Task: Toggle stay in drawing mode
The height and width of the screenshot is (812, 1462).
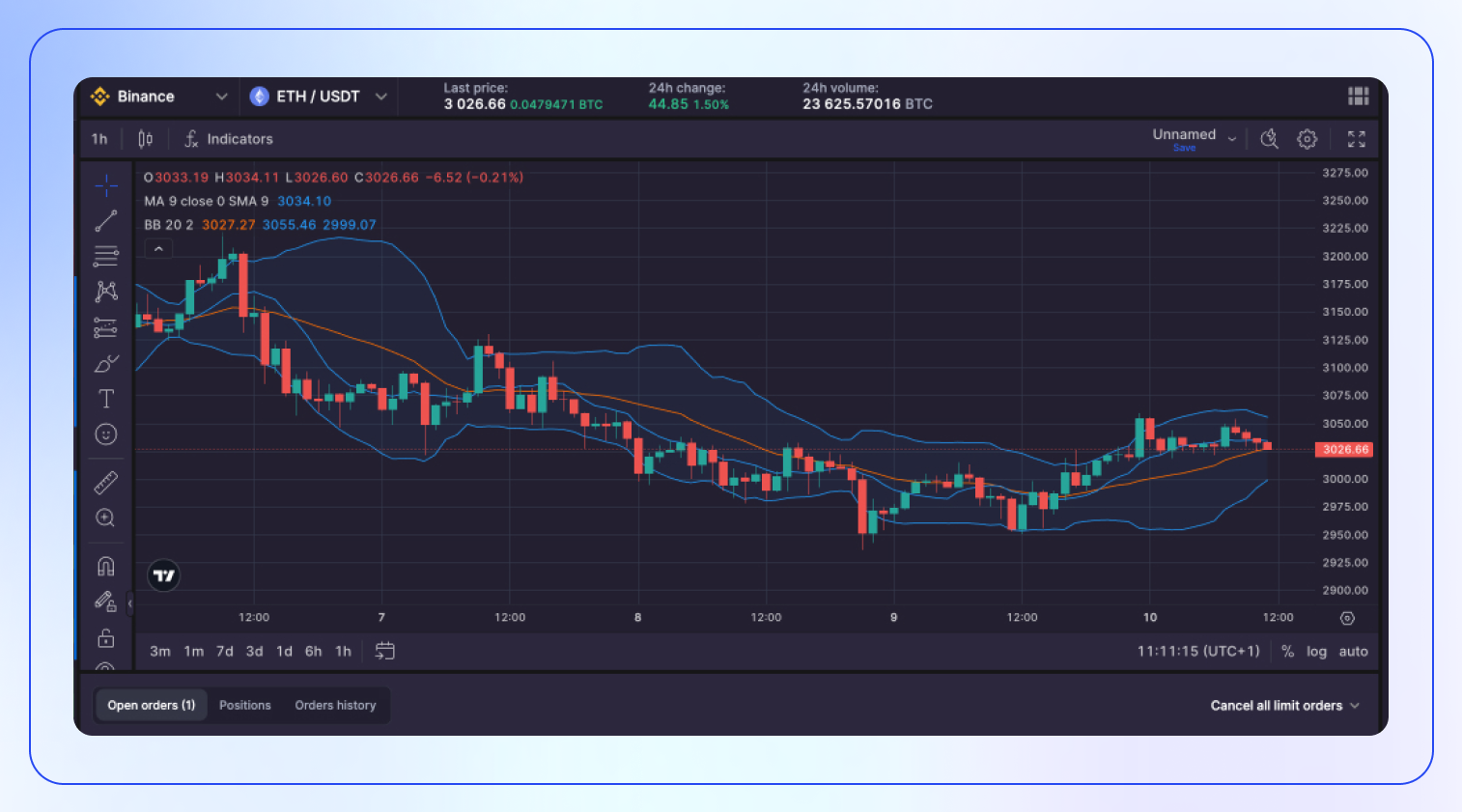Action: click(x=106, y=602)
